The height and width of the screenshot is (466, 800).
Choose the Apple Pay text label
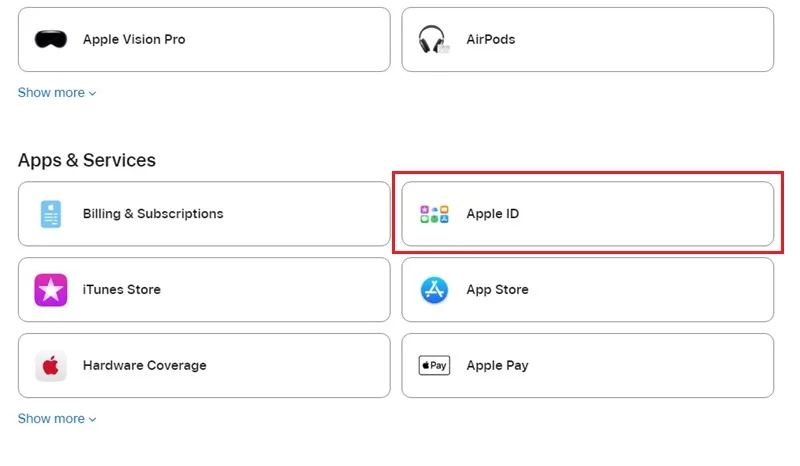point(497,365)
